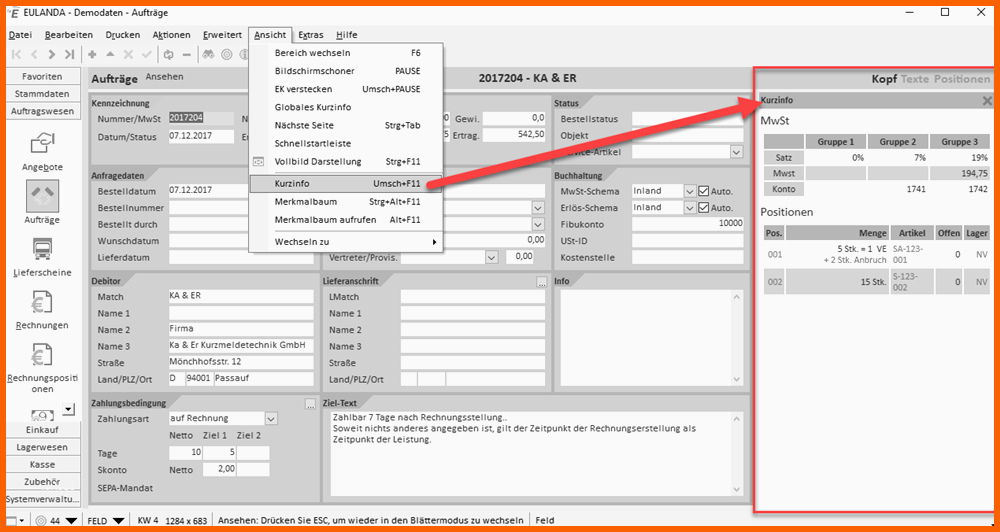Open Rechnungspositionen sidebar icon

coord(43,354)
